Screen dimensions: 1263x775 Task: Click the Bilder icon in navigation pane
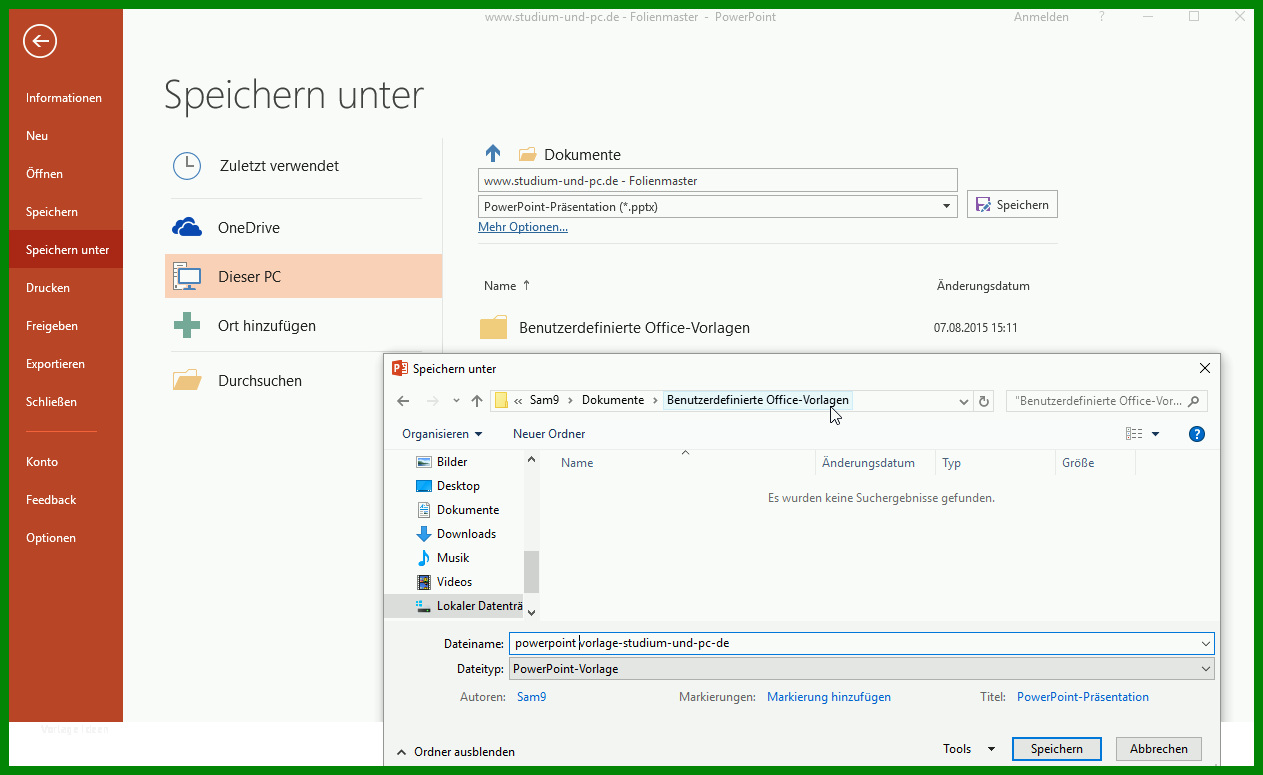[424, 462]
